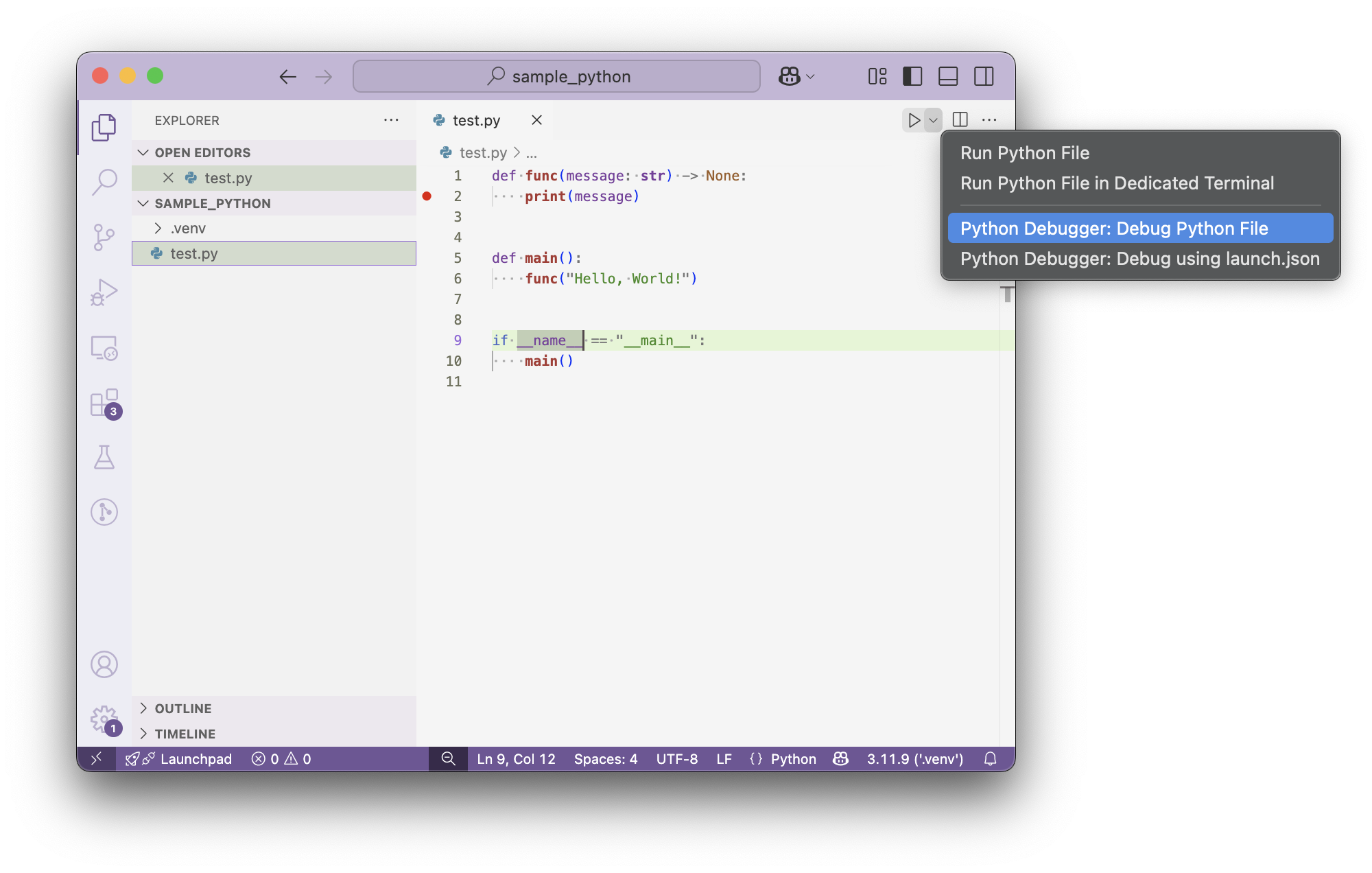This screenshot has width=1372, height=873.
Task: Click the Customize Layout icon
Action: pyautogui.click(x=877, y=76)
